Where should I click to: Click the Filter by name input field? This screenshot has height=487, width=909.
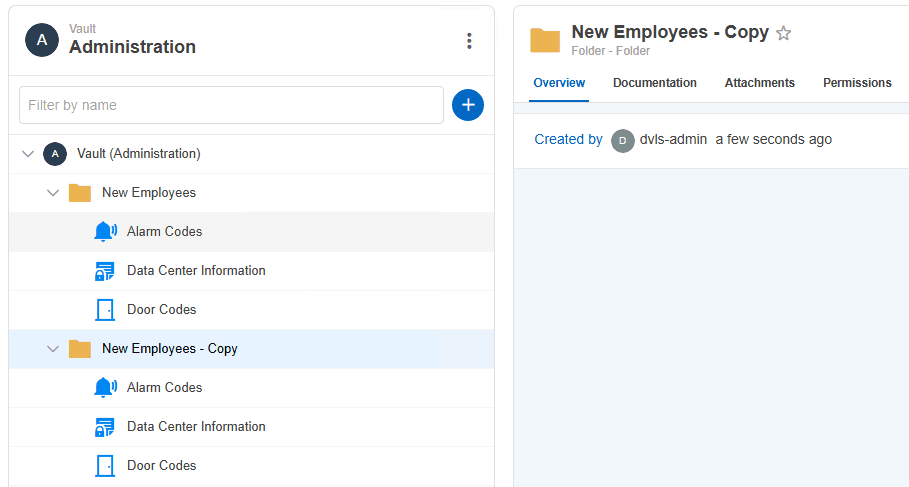point(231,105)
